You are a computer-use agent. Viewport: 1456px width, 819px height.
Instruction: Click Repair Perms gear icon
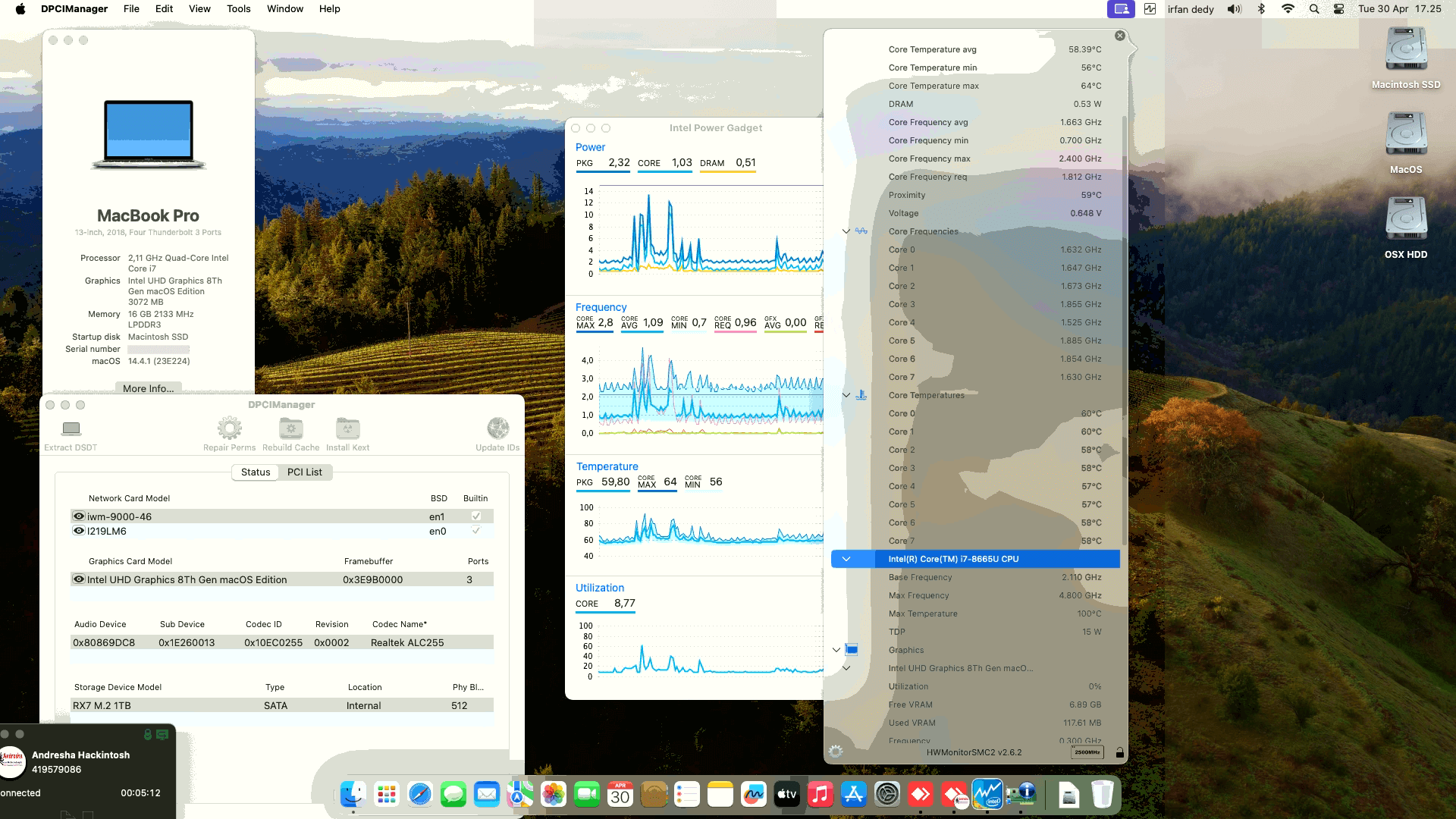coord(229,428)
